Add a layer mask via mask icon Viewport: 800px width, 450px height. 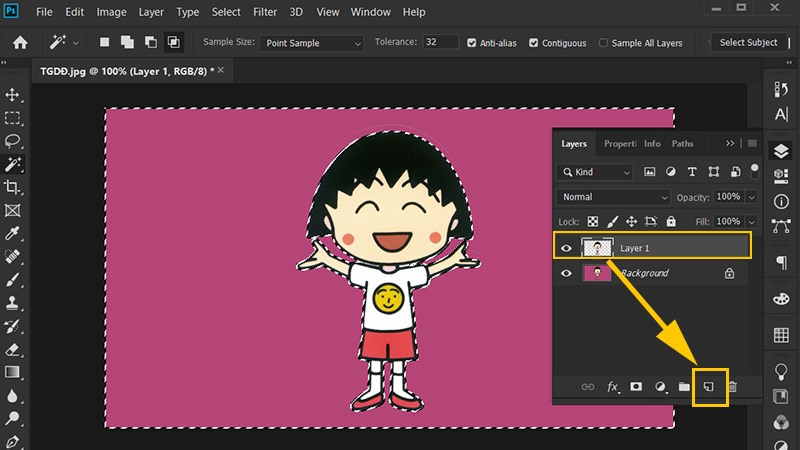tap(635, 386)
